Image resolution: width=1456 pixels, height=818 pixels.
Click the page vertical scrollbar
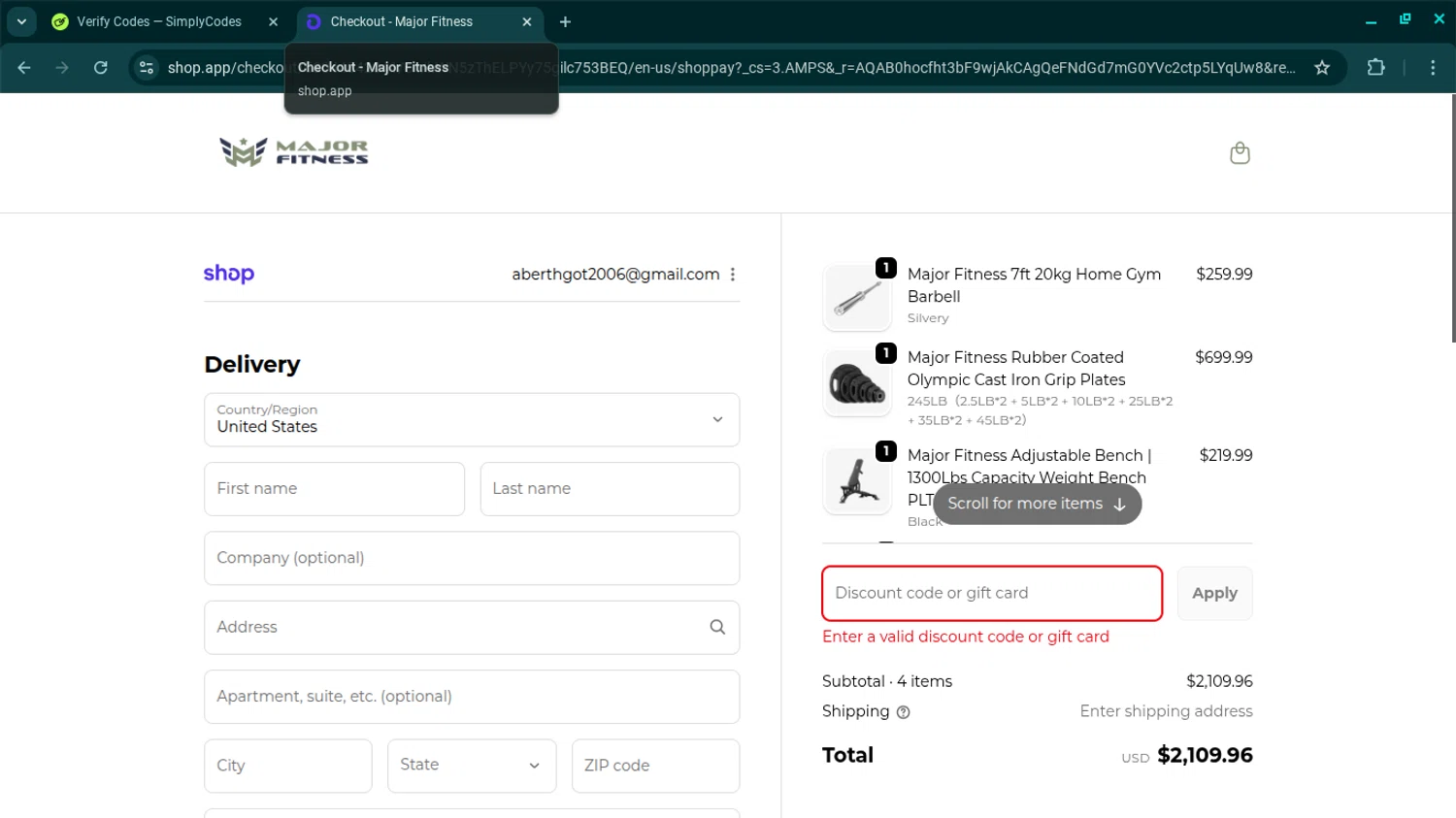[1452, 218]
